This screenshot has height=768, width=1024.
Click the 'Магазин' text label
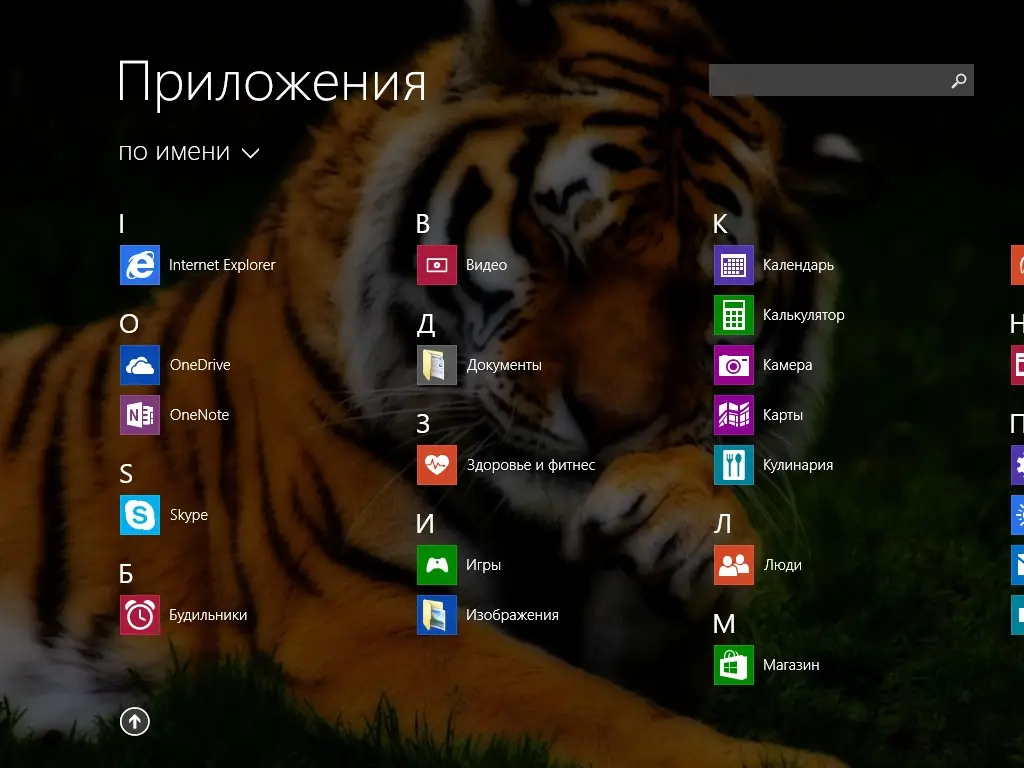coord(792,665)
